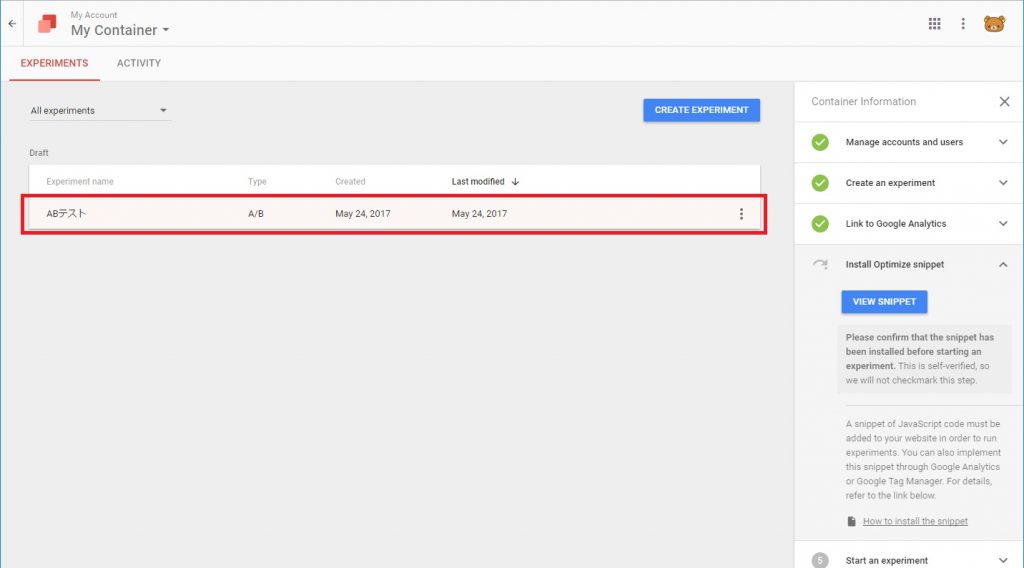The height and width of the screenshot is (568, 1024).
Task: Expand the Start an experiment section
Action: [1003, 560]
